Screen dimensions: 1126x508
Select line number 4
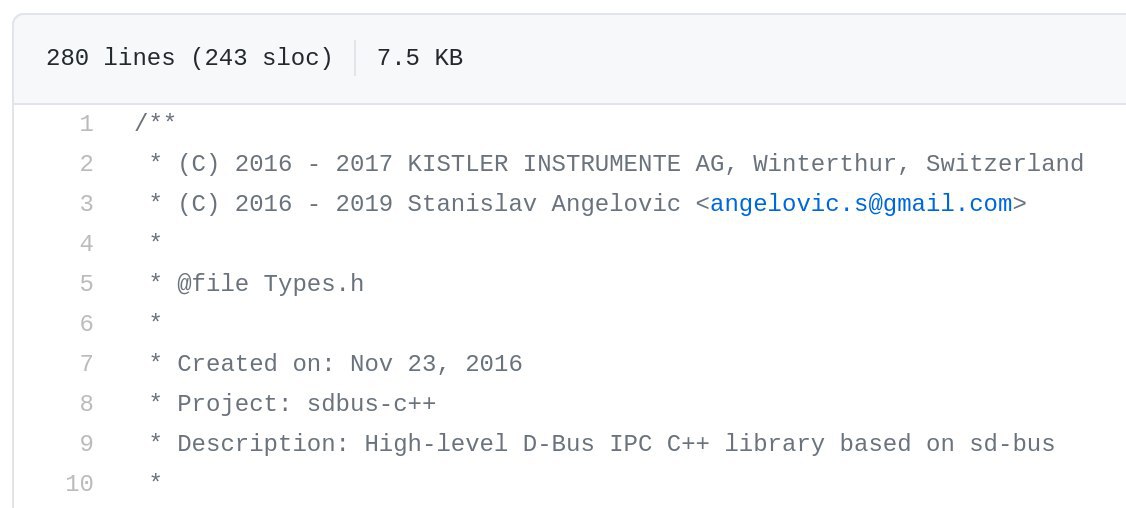86,244
